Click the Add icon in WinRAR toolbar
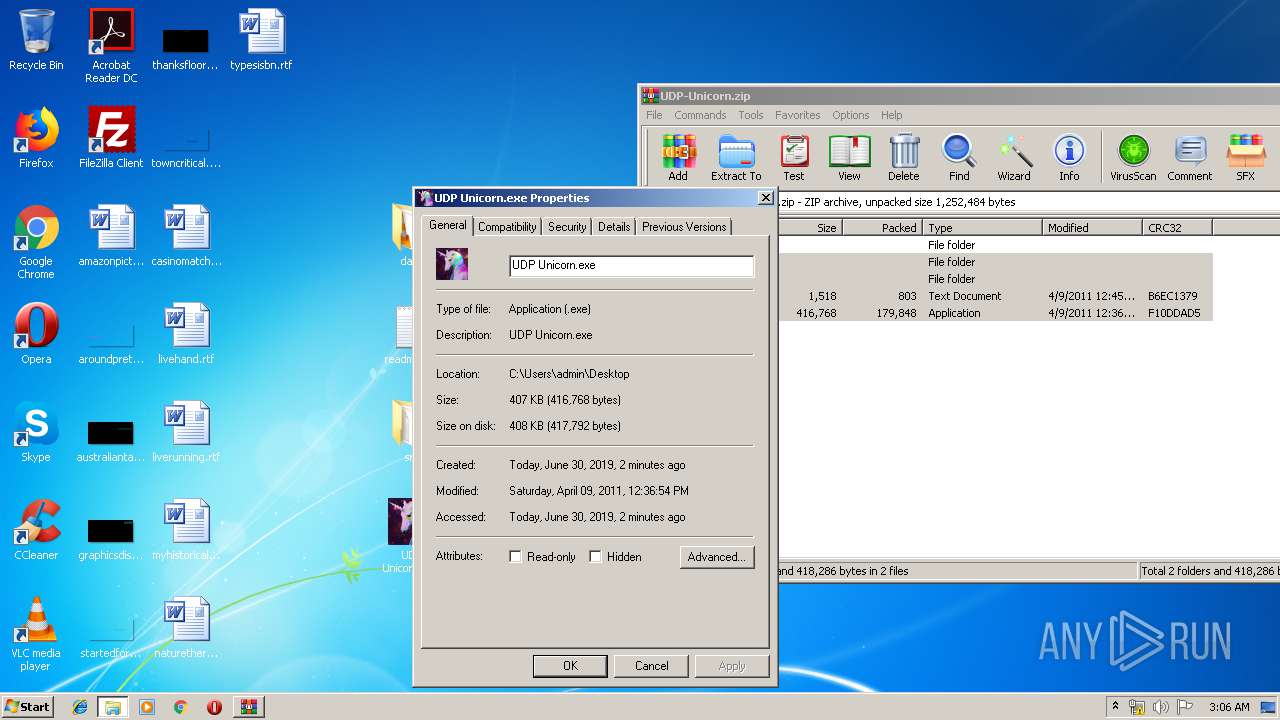 point(678,158)
